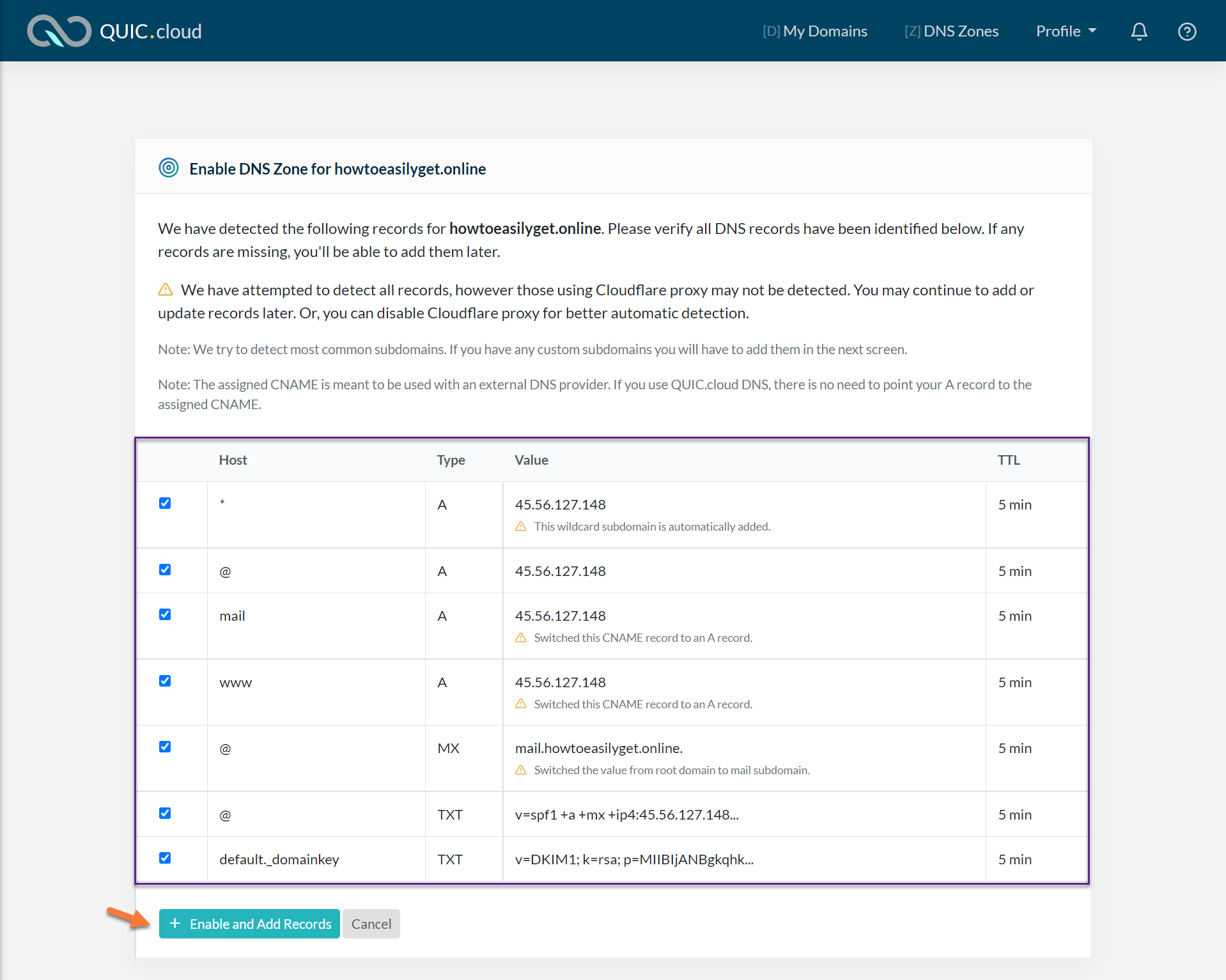The height and width of the screenshot is (980, 1226).
Task: Click the DNS zone target icon
Action: pos(168,168)
